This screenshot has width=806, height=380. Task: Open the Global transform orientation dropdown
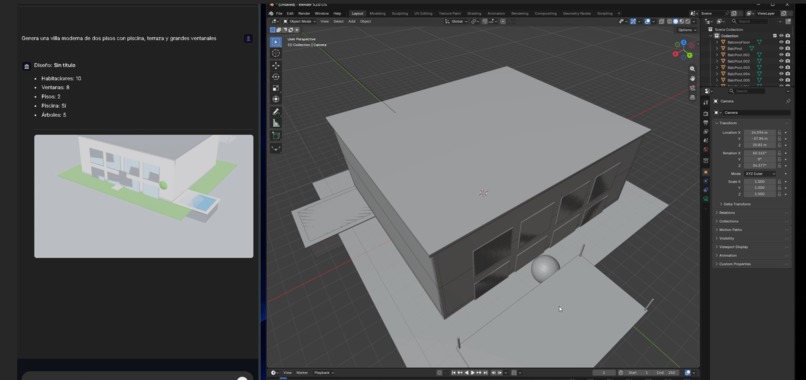coord(456,22)
